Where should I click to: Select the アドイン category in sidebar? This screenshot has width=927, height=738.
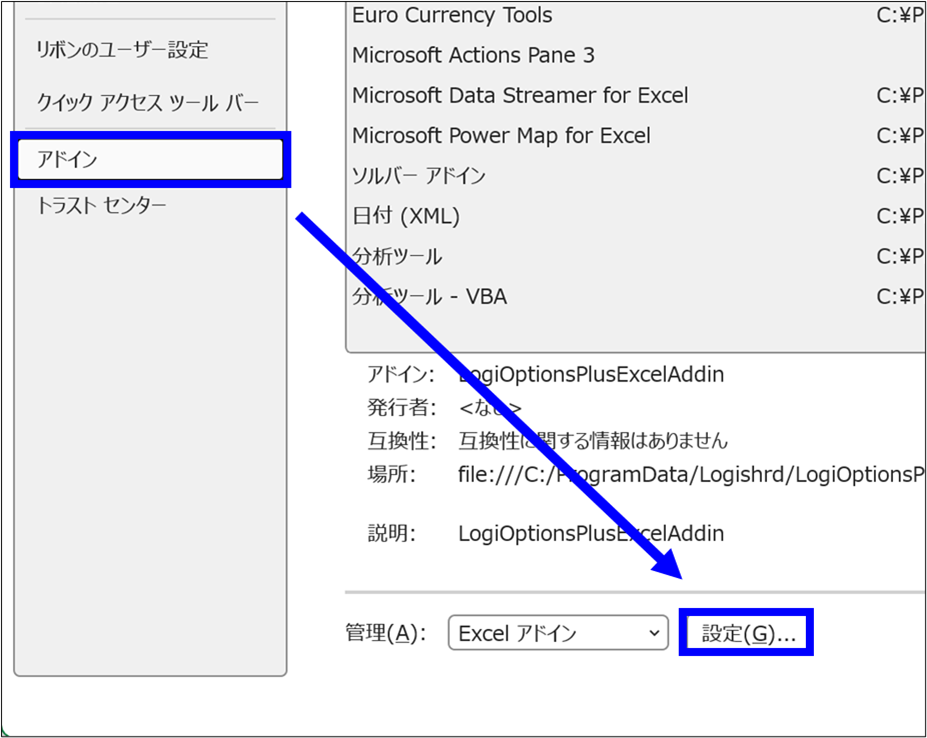(150, 160)
